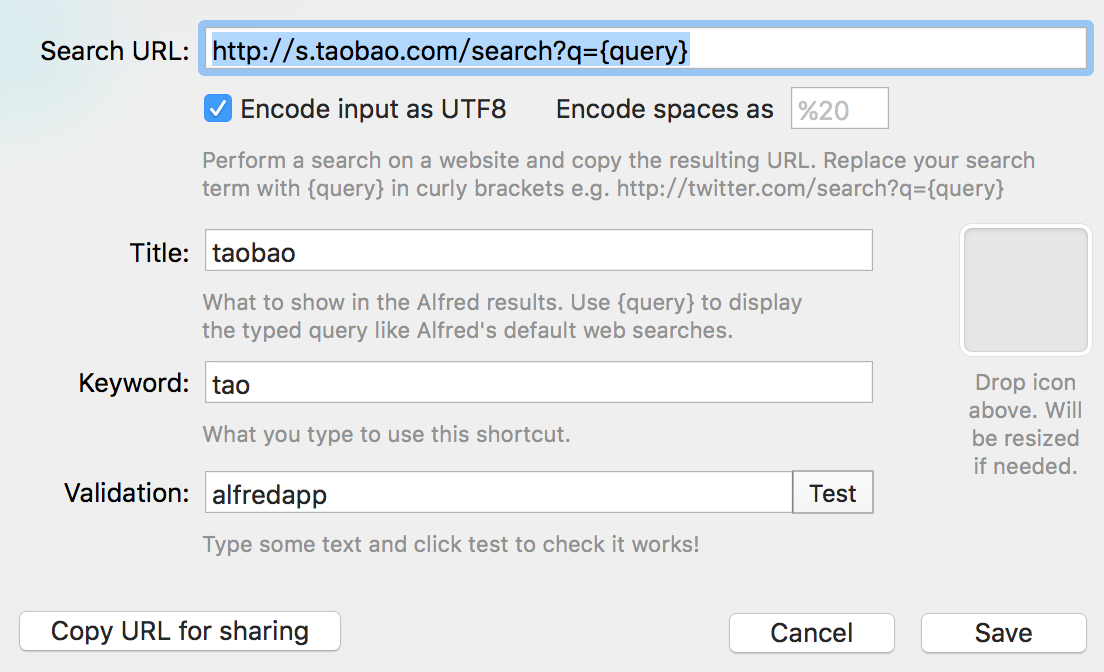Toggle the Encode input as UTF8 checkbox
Viewport: 1104px width, 672px height.
pyautogui.click(x=217, y=109)
